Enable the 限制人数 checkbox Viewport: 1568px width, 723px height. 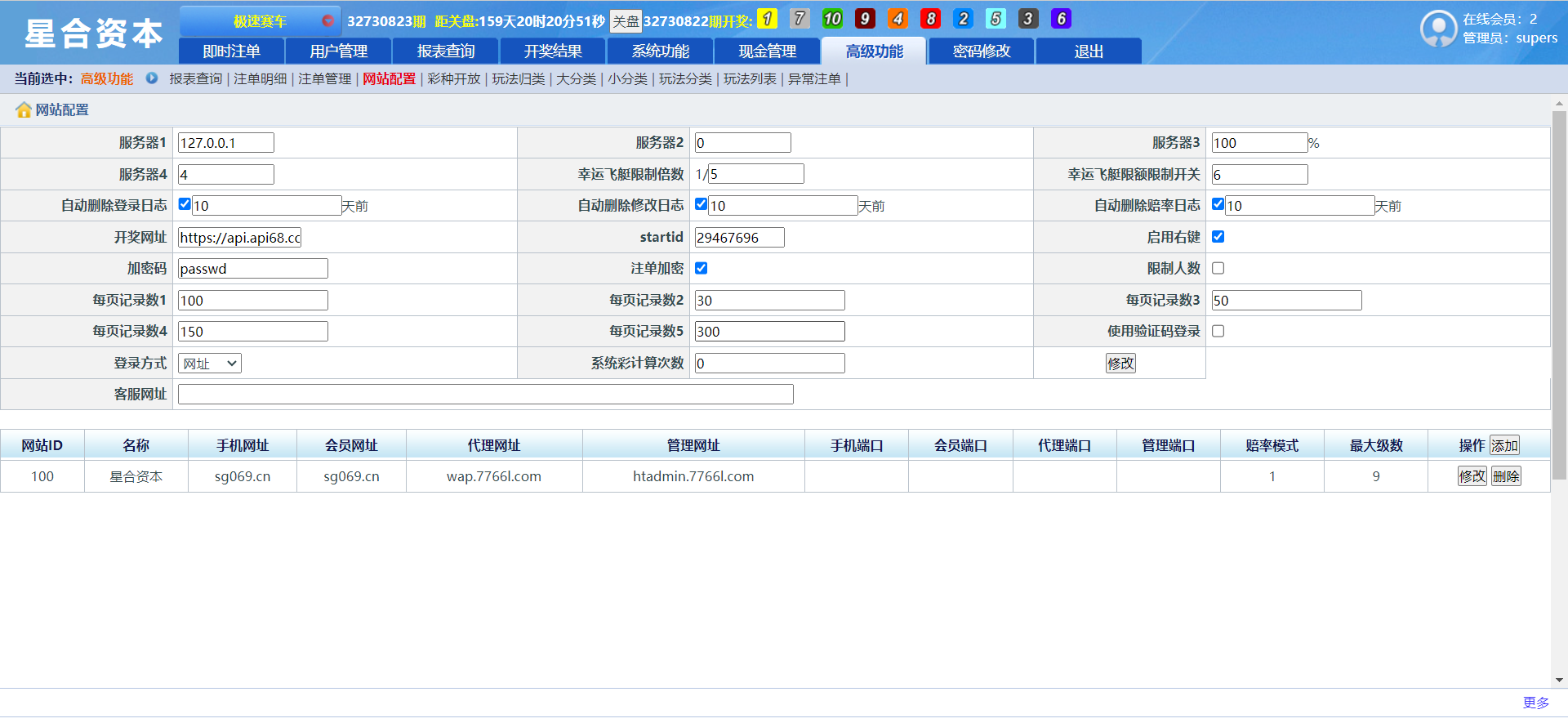pyautogui.click(x=1218, y=268)
